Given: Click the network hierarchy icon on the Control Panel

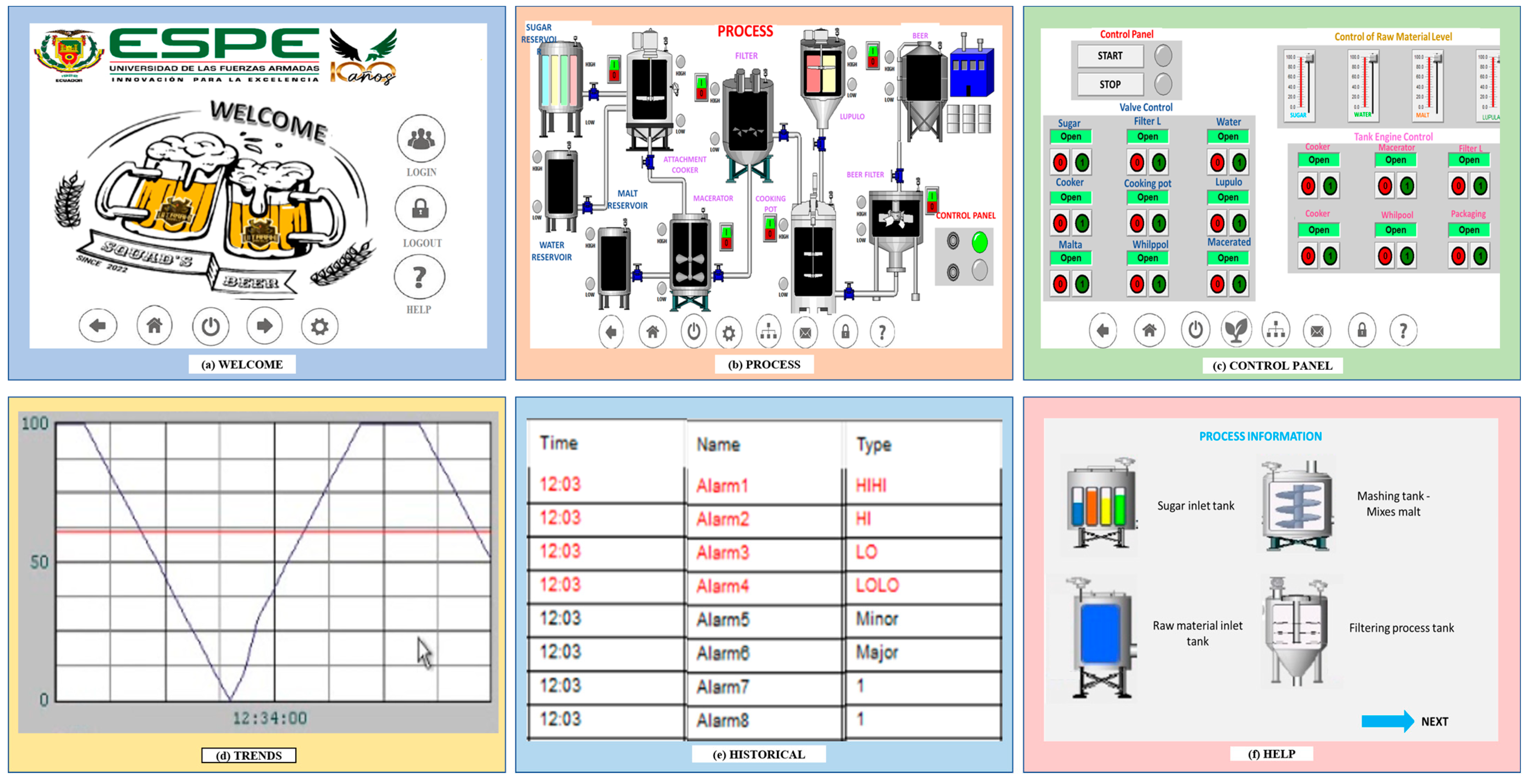Looking at the screenshot, I should point(1276,329).
